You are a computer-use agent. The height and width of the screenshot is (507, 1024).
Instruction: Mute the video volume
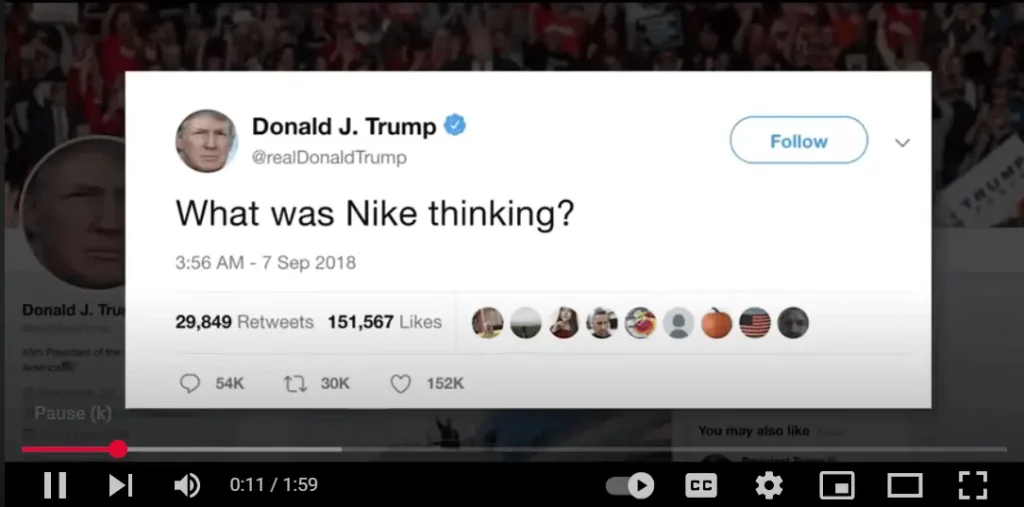187,485
